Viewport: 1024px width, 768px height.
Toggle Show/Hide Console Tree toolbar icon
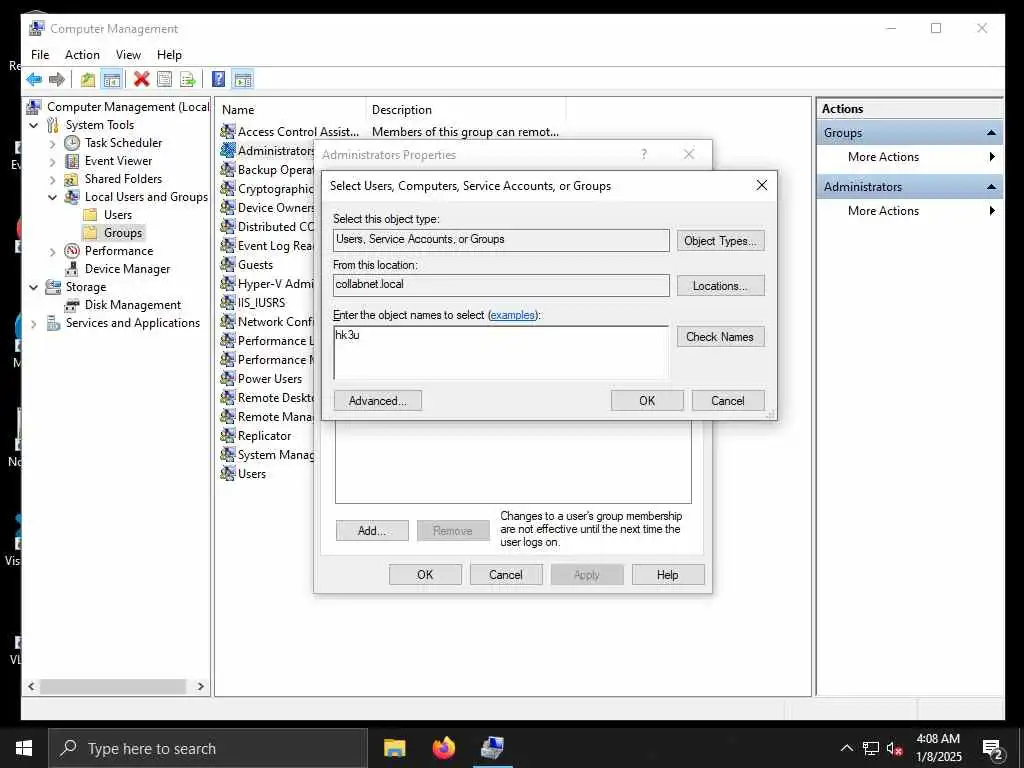[x=112, y=80]
